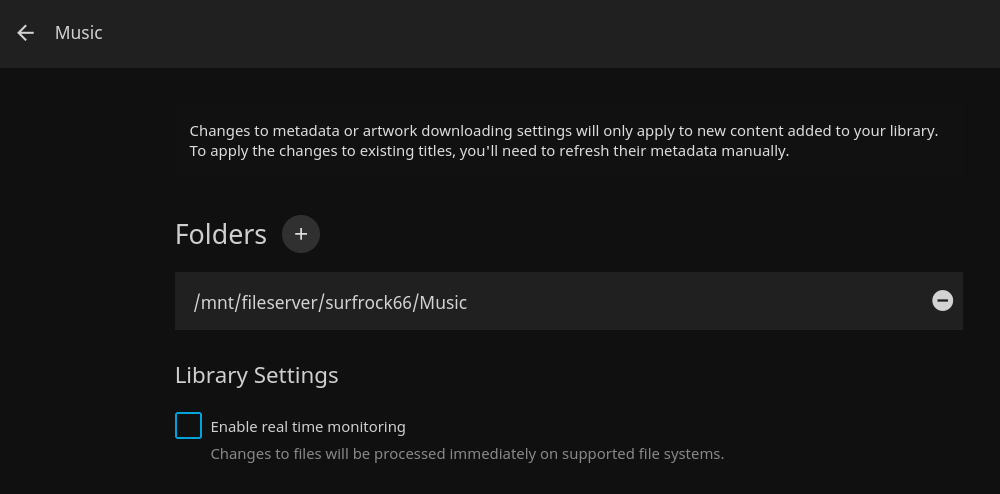Image resolution: width=1000 pixels, height=494 pixels.
Task: Click the "Music" page title
Action: click(79, 33)
